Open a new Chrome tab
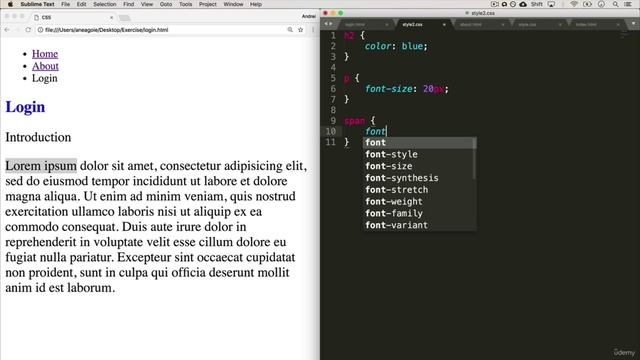This screenshot has width=640, height=360. 124,18
